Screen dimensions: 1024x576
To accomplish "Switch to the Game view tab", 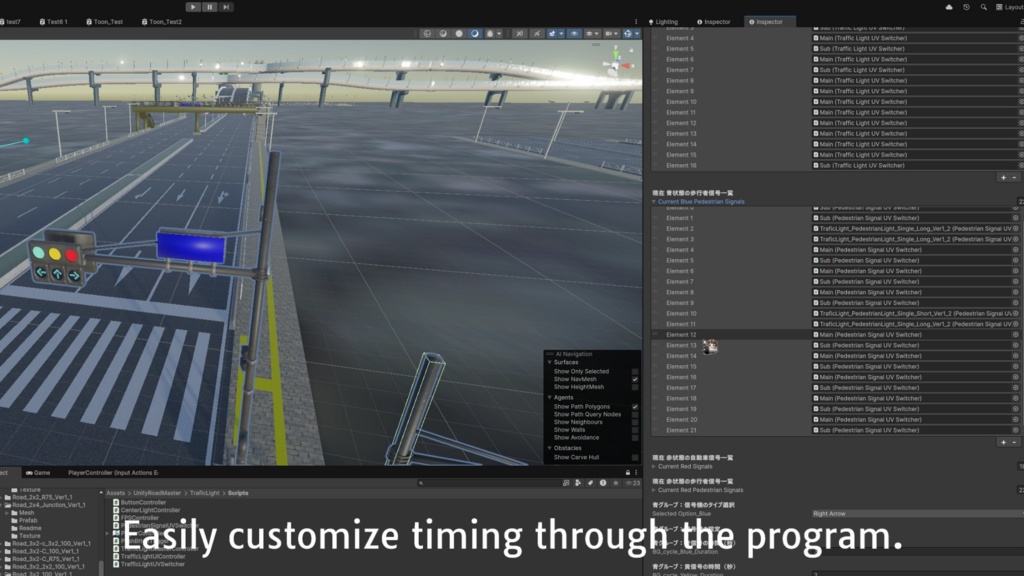I will coord(38,474).
